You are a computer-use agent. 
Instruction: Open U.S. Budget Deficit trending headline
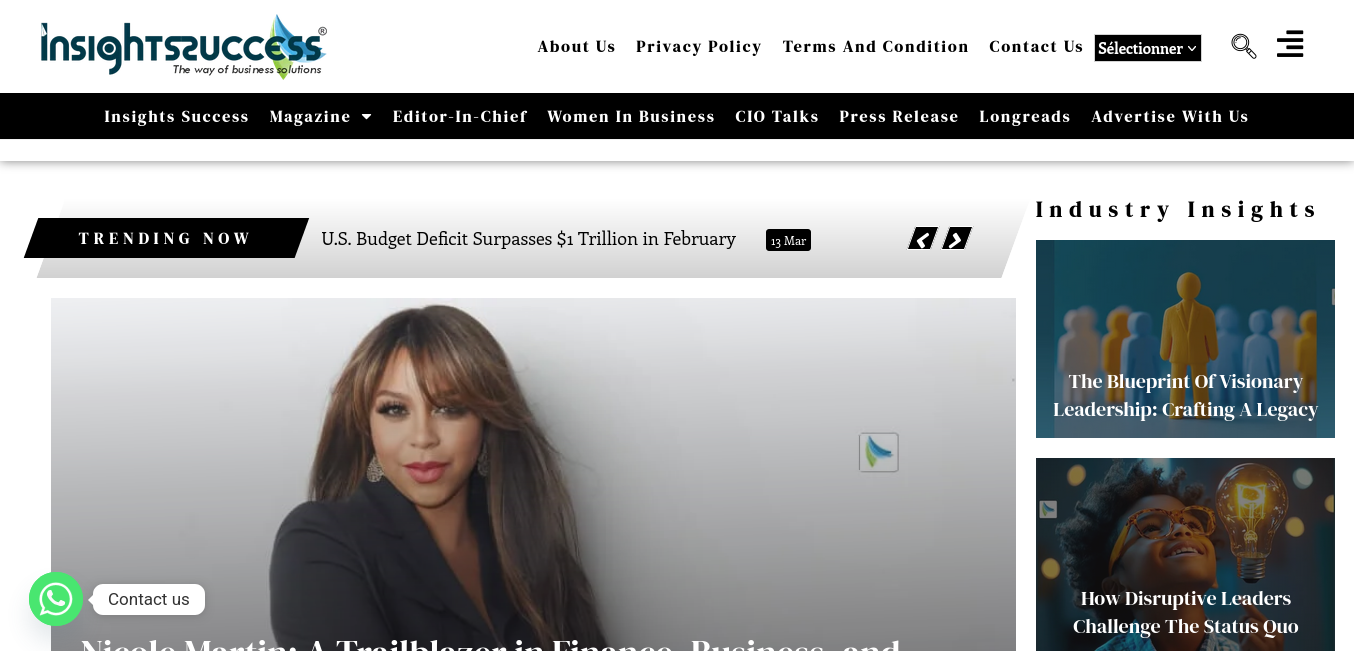[x=528, y=239]
